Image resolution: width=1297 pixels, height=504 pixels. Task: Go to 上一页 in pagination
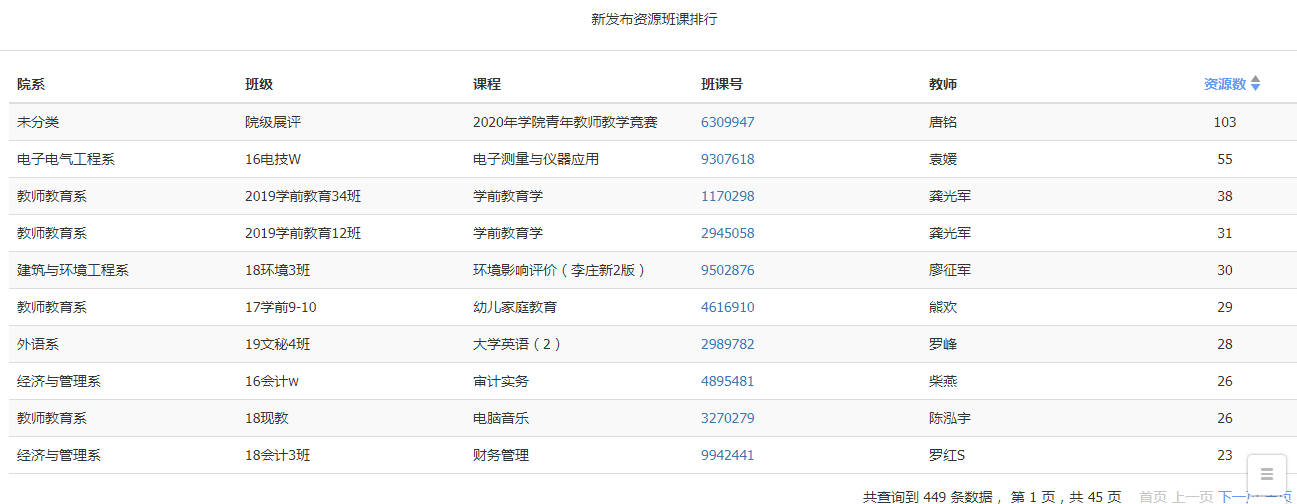coord(1193,496)
